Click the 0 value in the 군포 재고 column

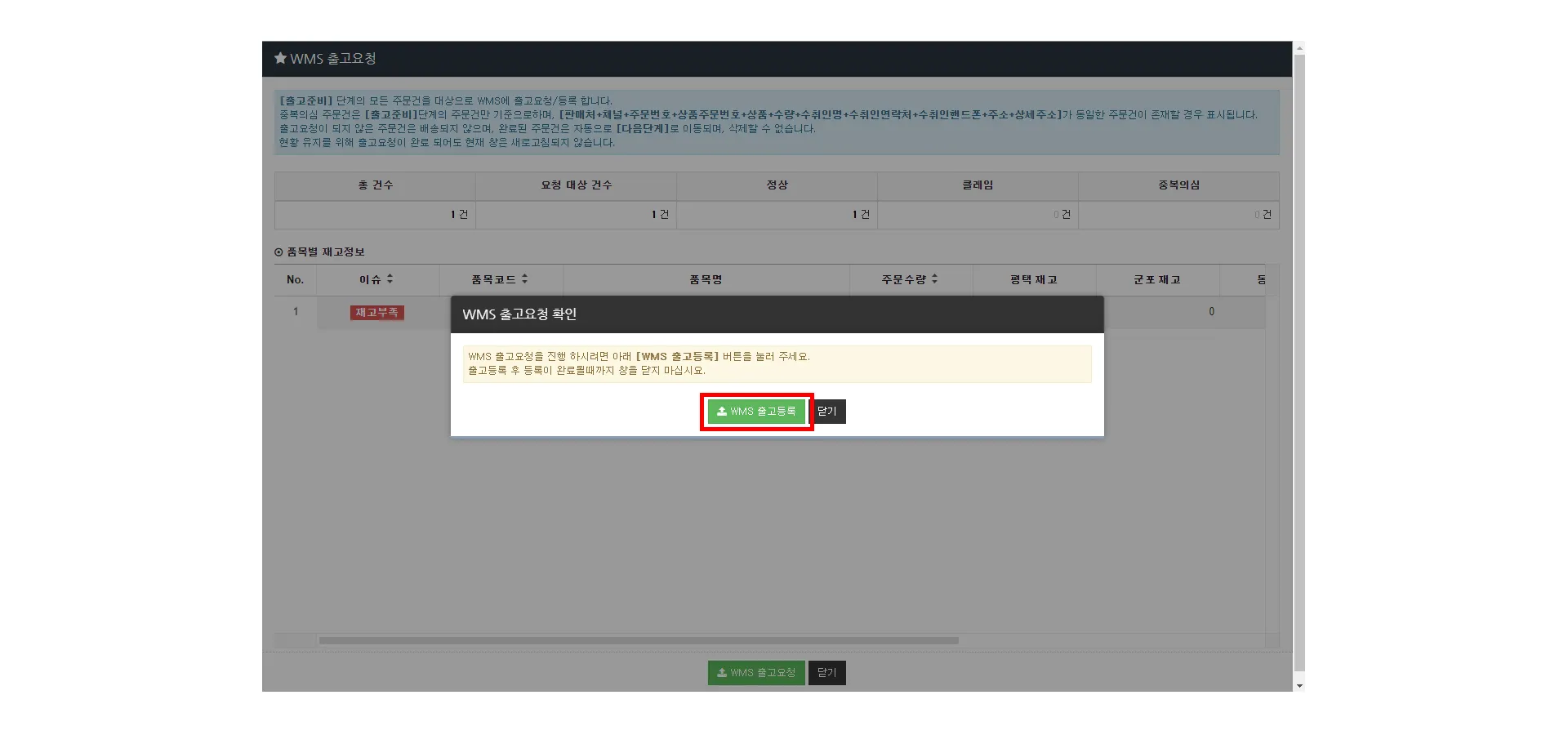[1211, 312]
